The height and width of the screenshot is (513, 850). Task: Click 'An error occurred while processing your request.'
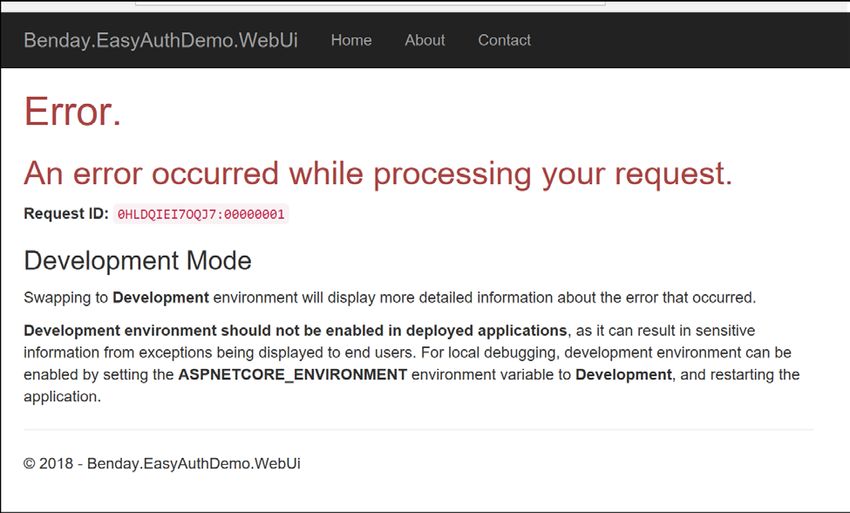pyautogui.click(x=378, y=174)
